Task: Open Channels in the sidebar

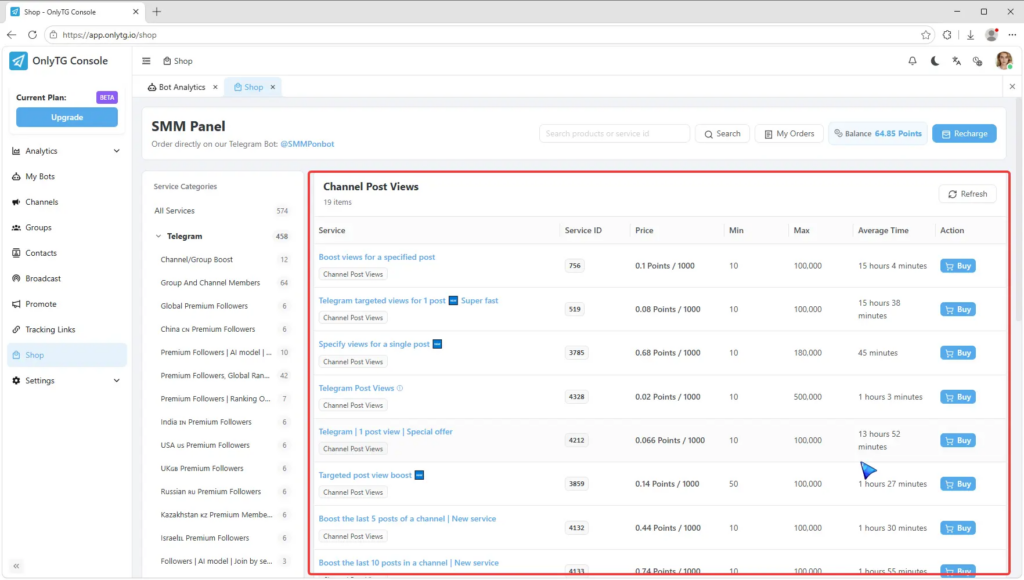Action: click(67, 202)
